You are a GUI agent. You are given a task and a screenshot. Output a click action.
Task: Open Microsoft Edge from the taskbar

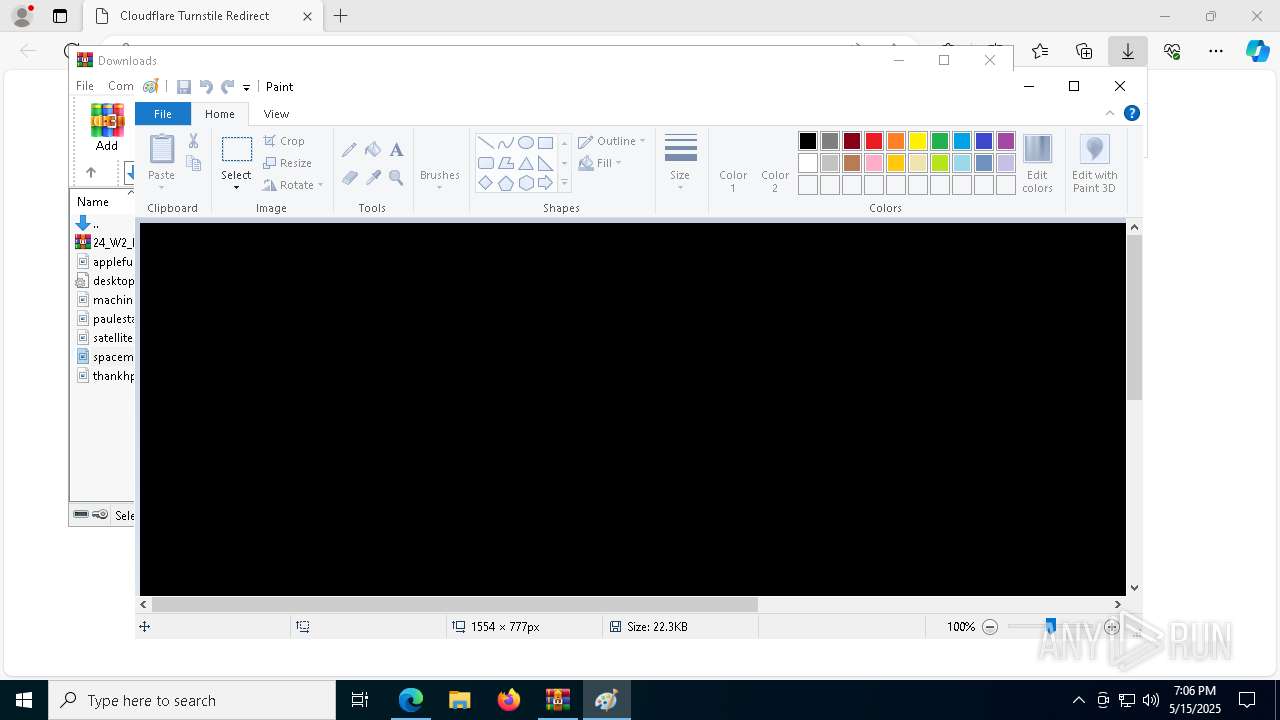point(411,700)
